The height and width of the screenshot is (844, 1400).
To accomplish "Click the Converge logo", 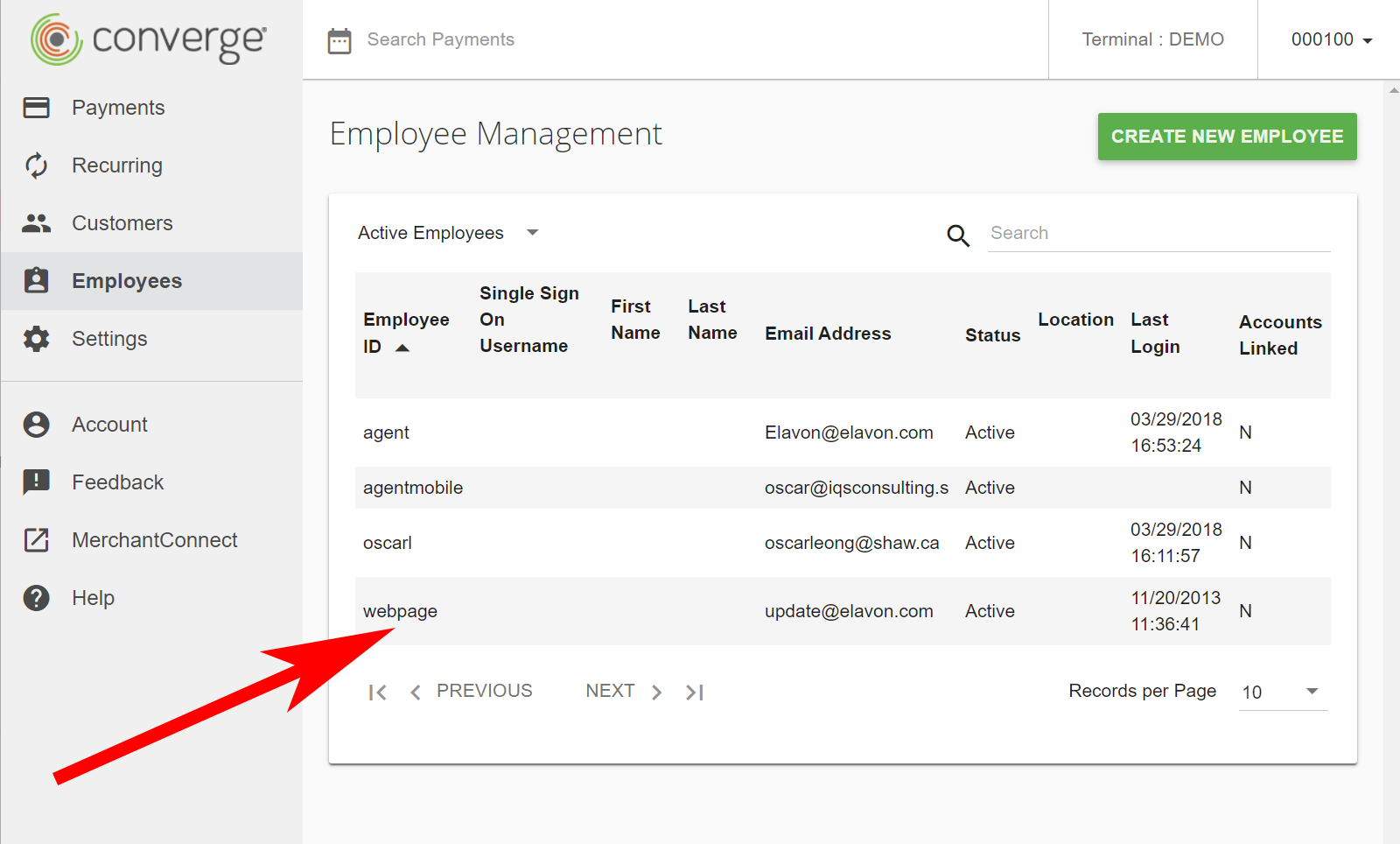I will (149, 39).
